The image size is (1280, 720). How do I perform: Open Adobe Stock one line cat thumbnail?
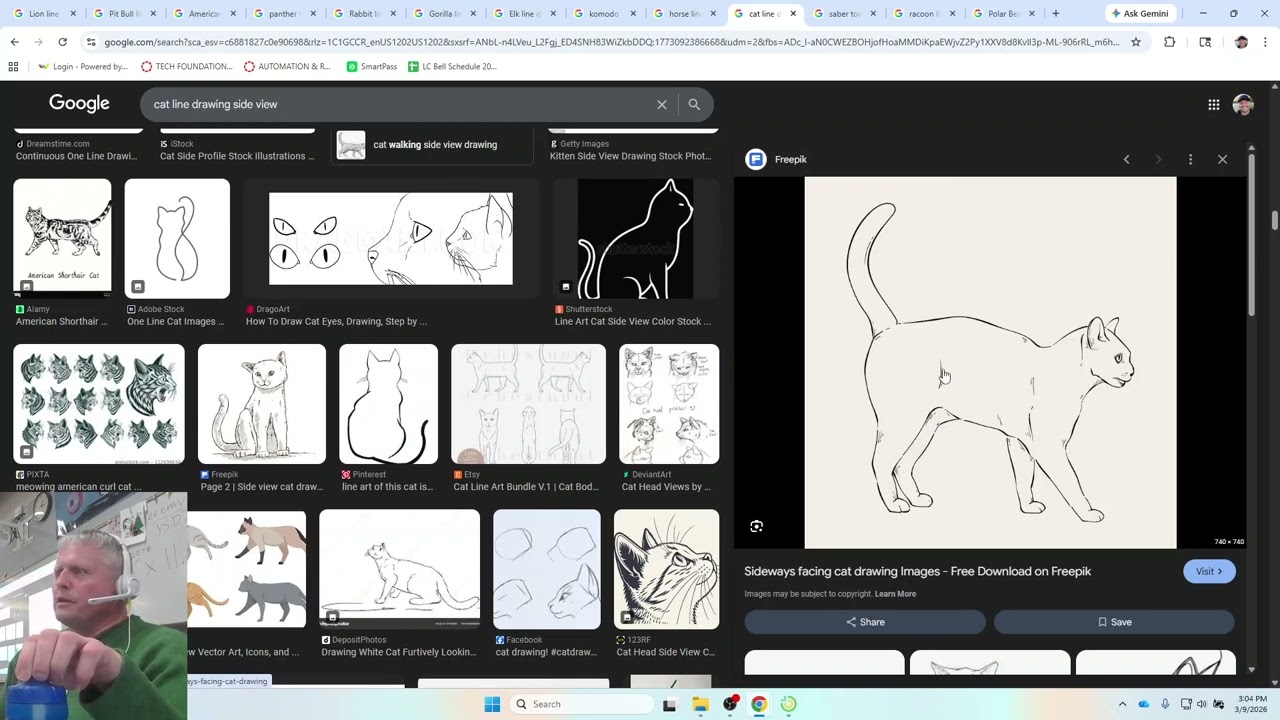[177, 238]
